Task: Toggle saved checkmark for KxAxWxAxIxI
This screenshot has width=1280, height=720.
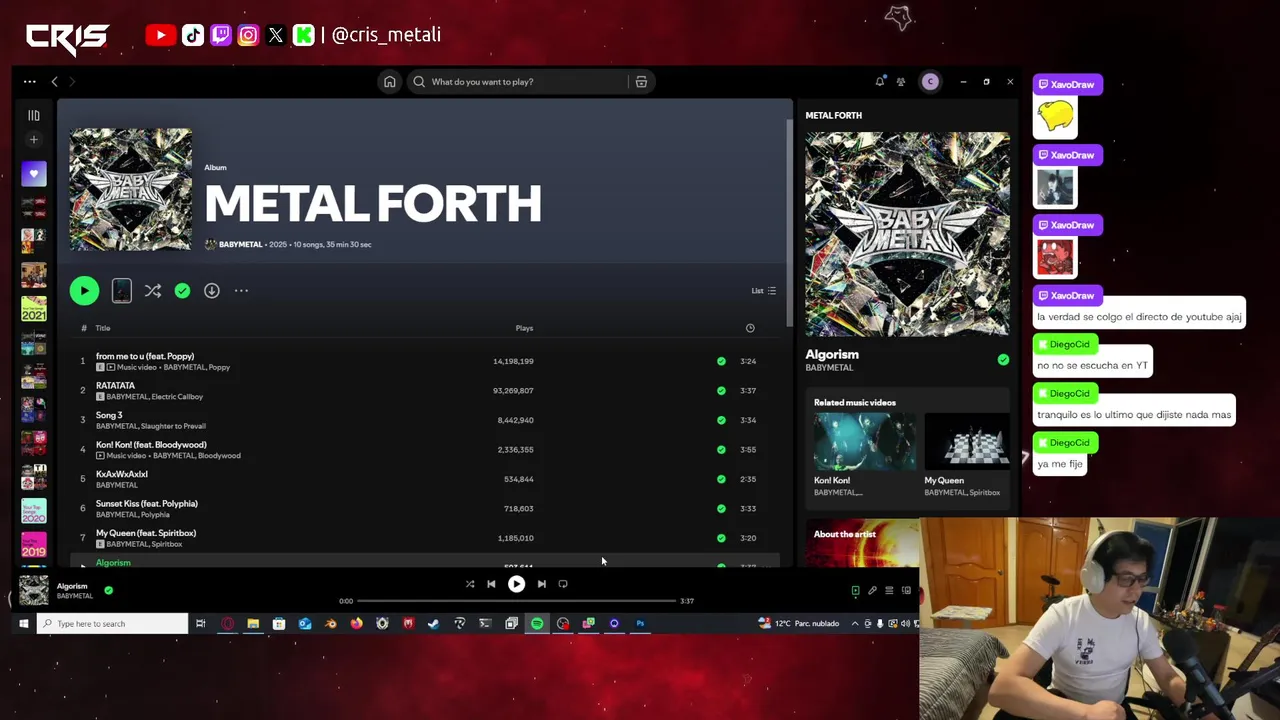Action: click(x=721, y=479)
